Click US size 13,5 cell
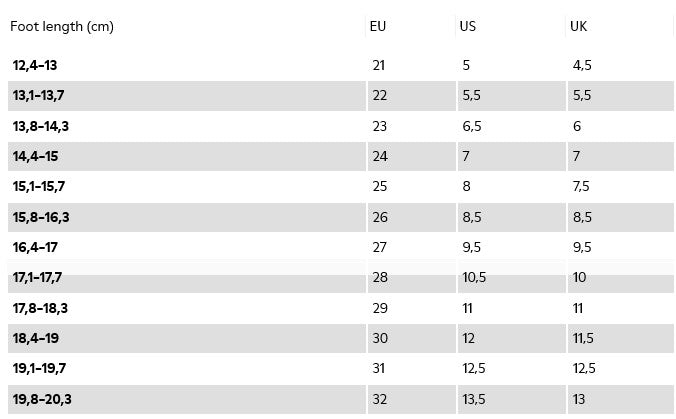Image resolution: width=676 pixels, height=419 pixels. 474,400
